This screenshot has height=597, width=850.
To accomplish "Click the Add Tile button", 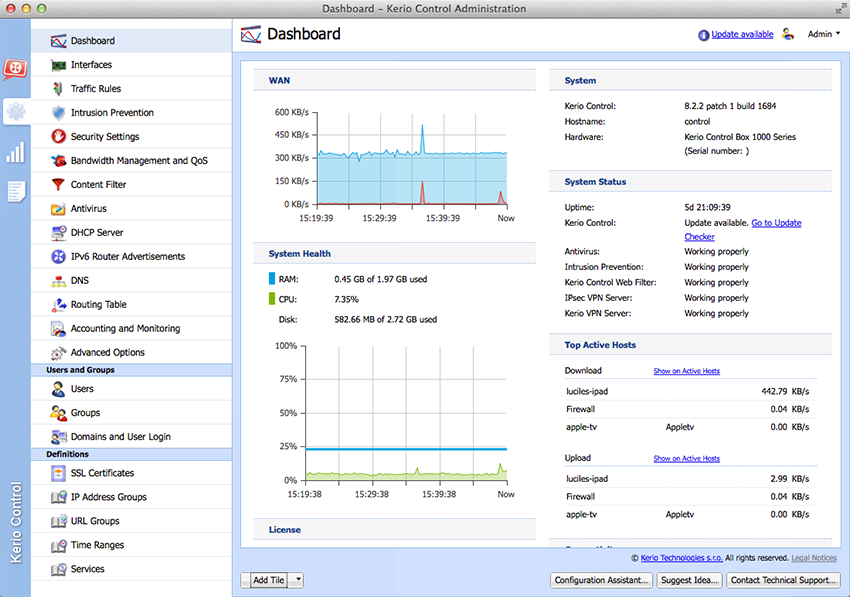I will (x=268, y=580).
